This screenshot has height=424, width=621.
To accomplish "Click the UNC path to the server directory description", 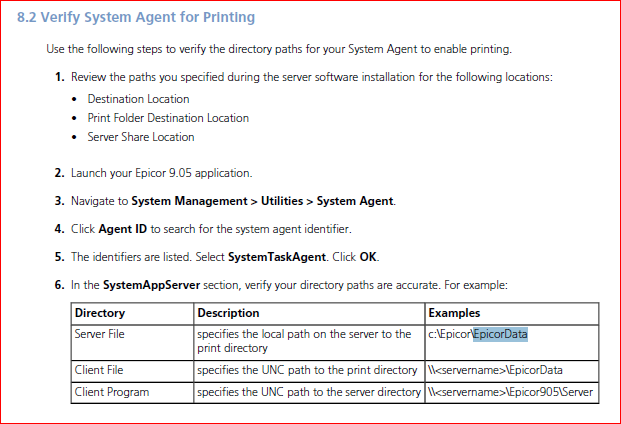I will pos(308,392).
